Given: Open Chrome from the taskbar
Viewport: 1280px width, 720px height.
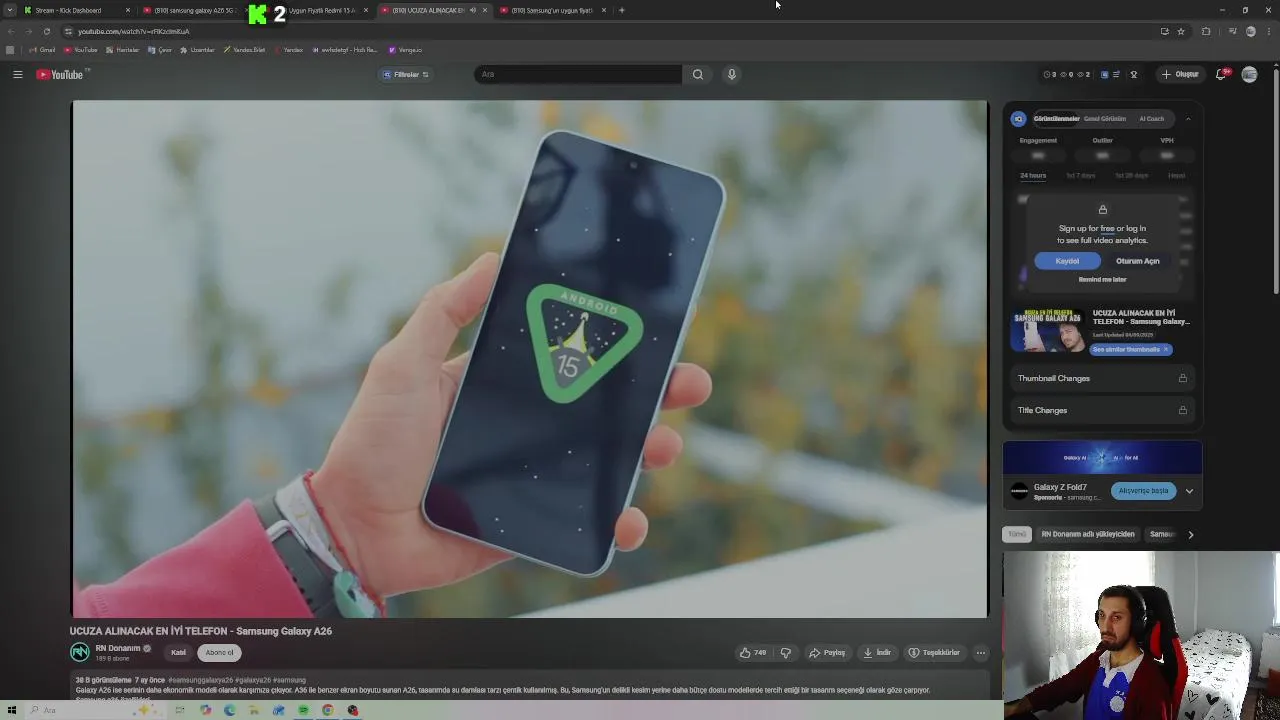Looking at the screenshot, I should (328, 710).
